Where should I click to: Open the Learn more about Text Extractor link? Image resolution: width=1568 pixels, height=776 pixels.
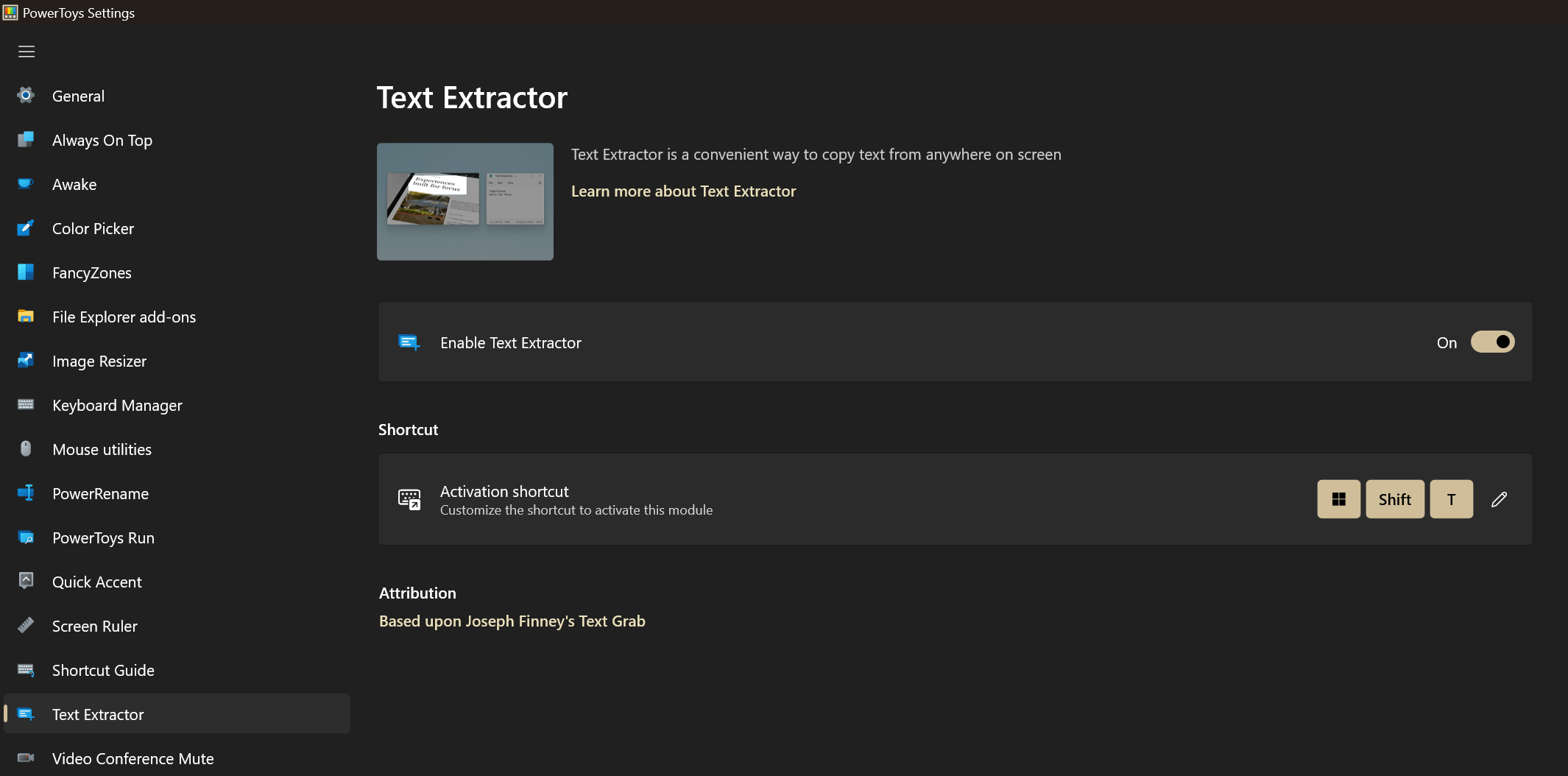tap(683, 191)
